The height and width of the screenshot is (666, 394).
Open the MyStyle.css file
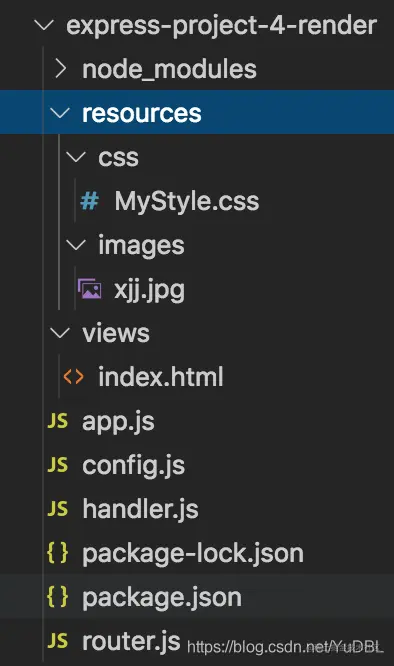[187, 201]
